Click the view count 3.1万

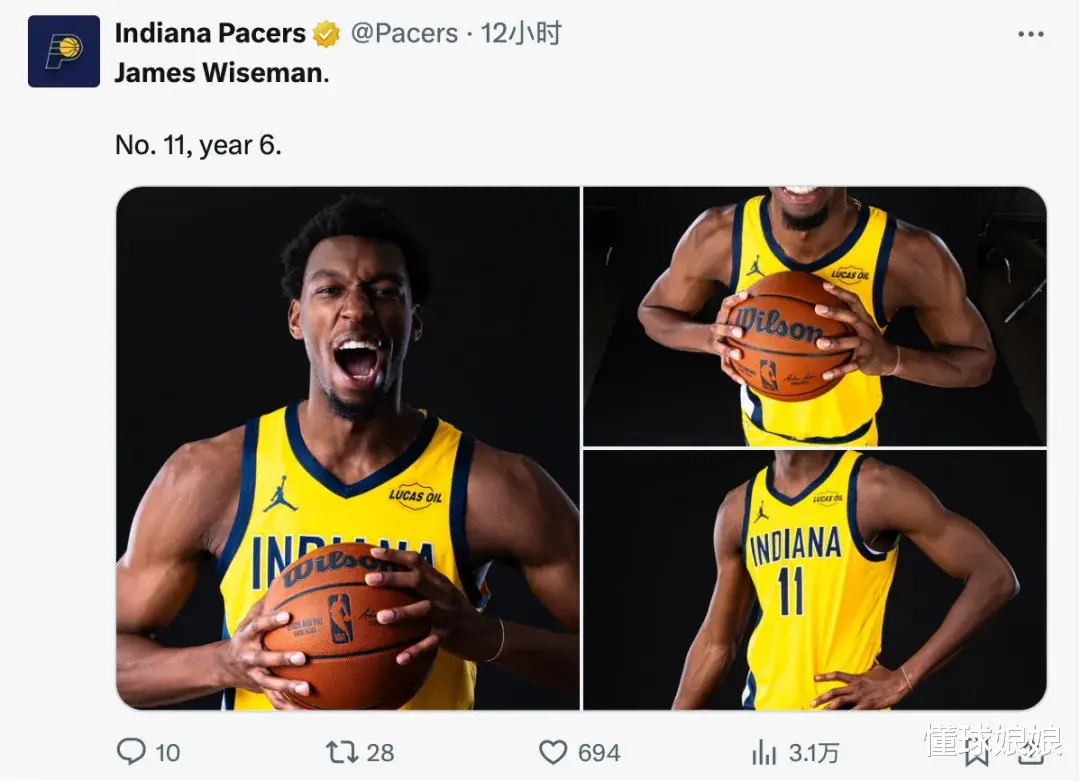[x=813, y=752]
